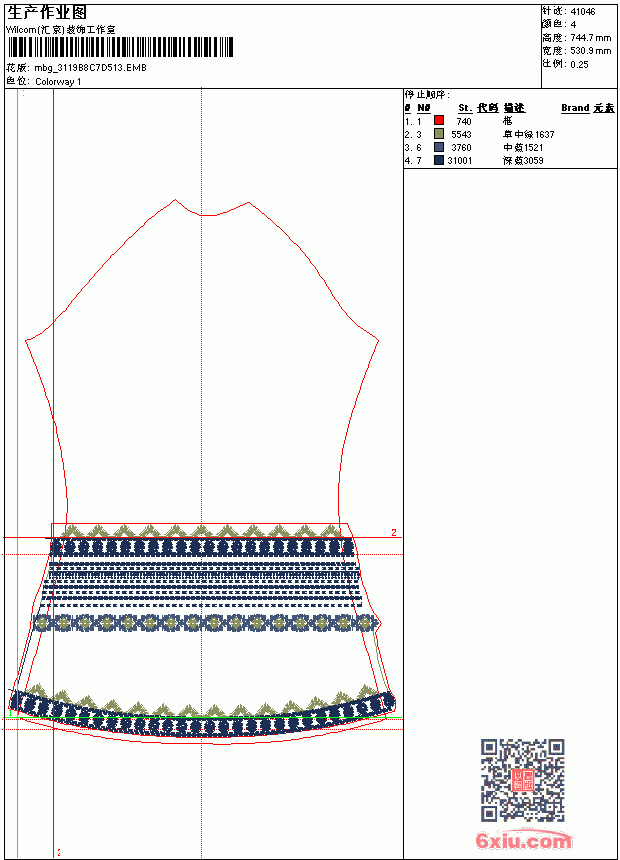Click the St. column header
This screenshot has width=620, height=860.
pos(465,108)
